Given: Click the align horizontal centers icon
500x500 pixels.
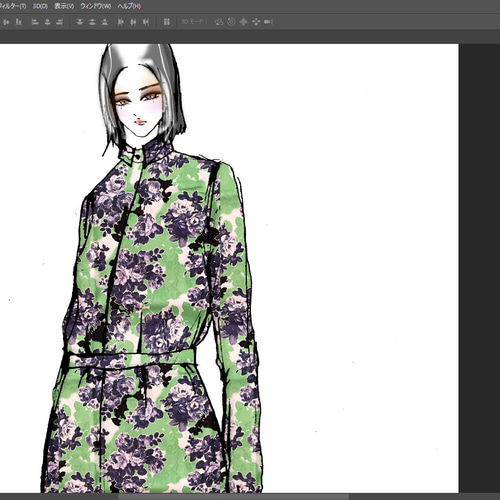Looking at the screenshot, I should tap(47, 22).
